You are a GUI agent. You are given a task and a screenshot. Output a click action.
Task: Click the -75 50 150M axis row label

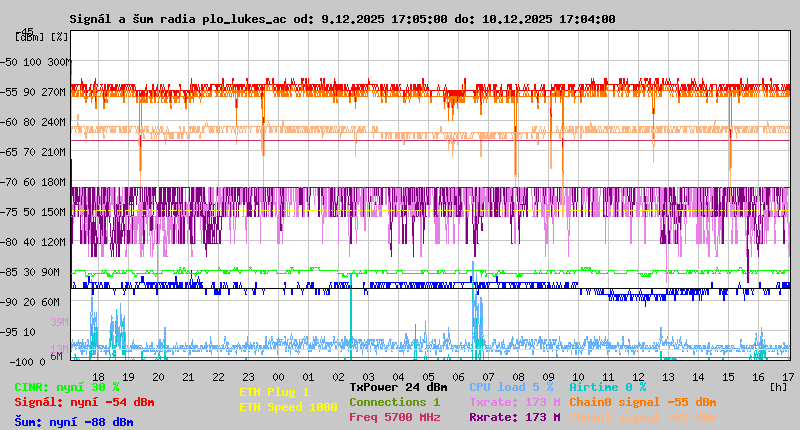coord(33,212)
